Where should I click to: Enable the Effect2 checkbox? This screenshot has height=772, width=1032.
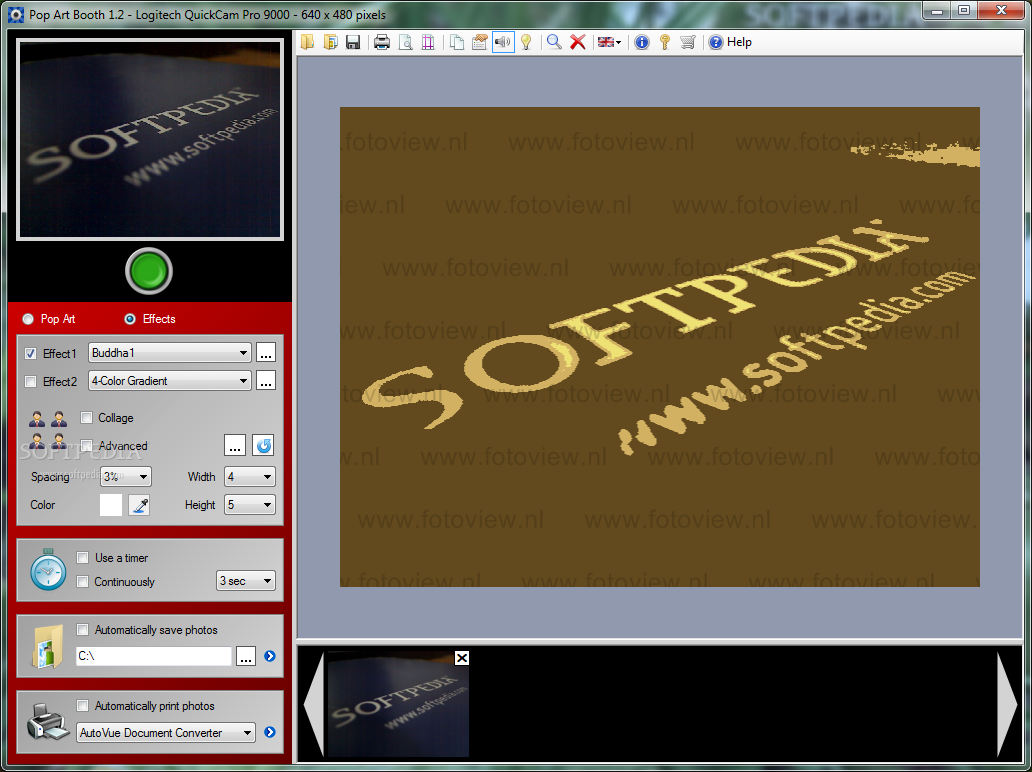[30, 382]
